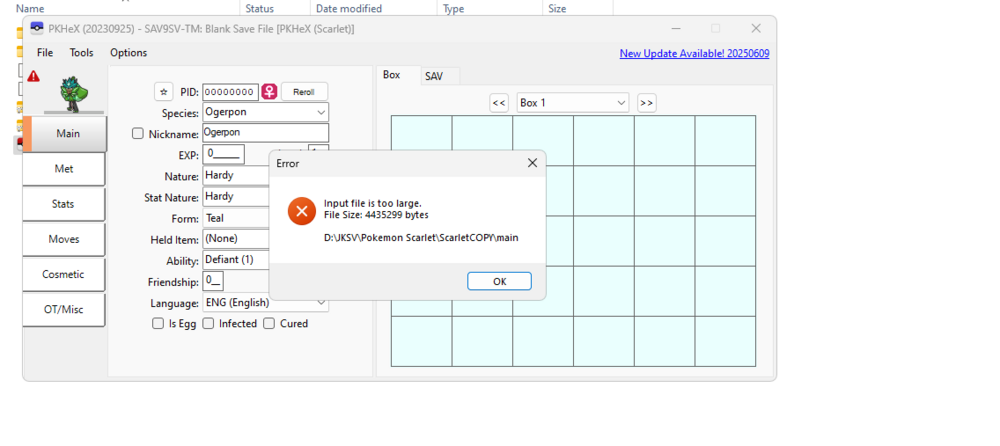
Task: Switch to the SAV tab
Action: [434, 76]
